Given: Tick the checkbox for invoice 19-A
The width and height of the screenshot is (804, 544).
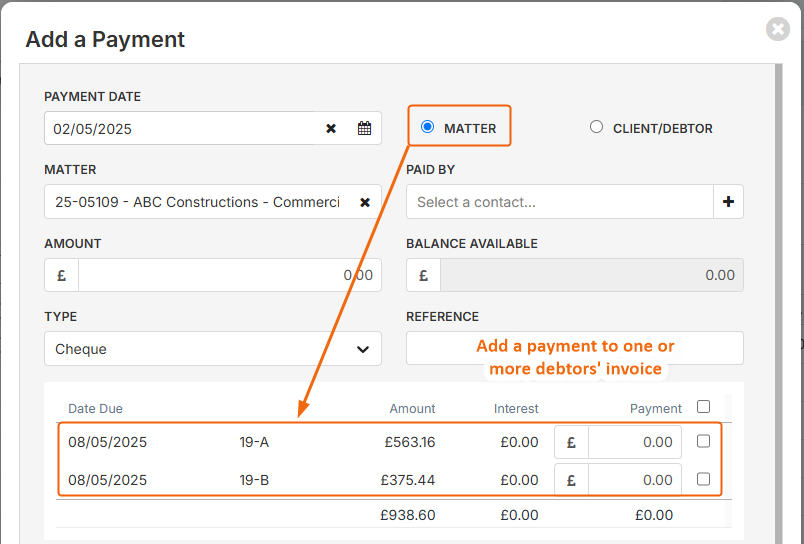Looking at the screenshot, I should pyautogui.click(x=704, y=441).
